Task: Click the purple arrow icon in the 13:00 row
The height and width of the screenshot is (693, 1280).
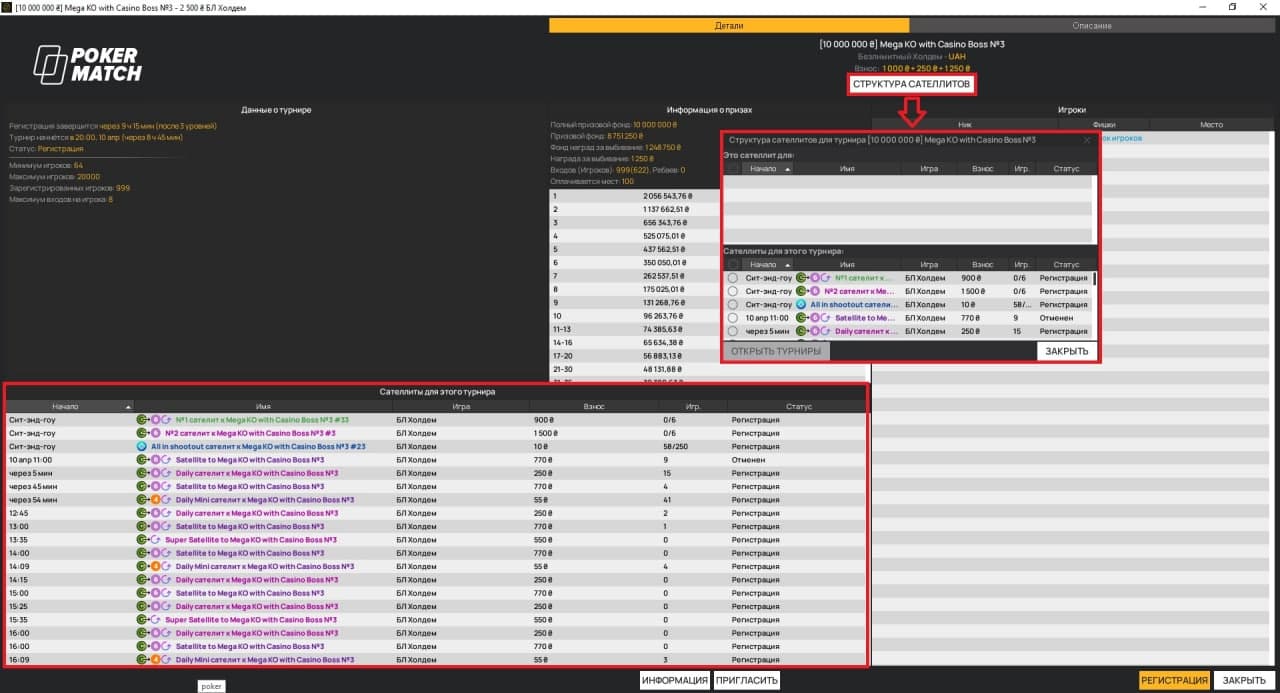Action: [166, 526]
